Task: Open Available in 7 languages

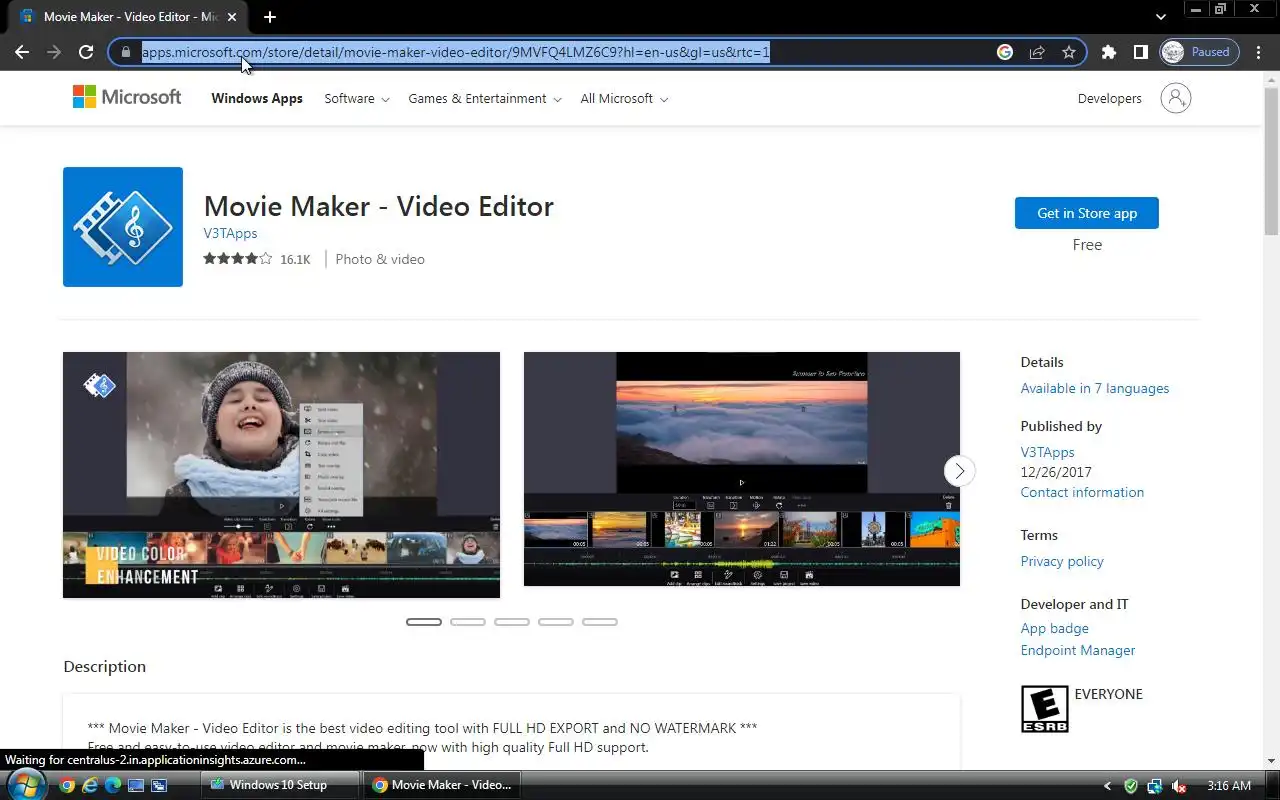Action: click(1095, 388)
